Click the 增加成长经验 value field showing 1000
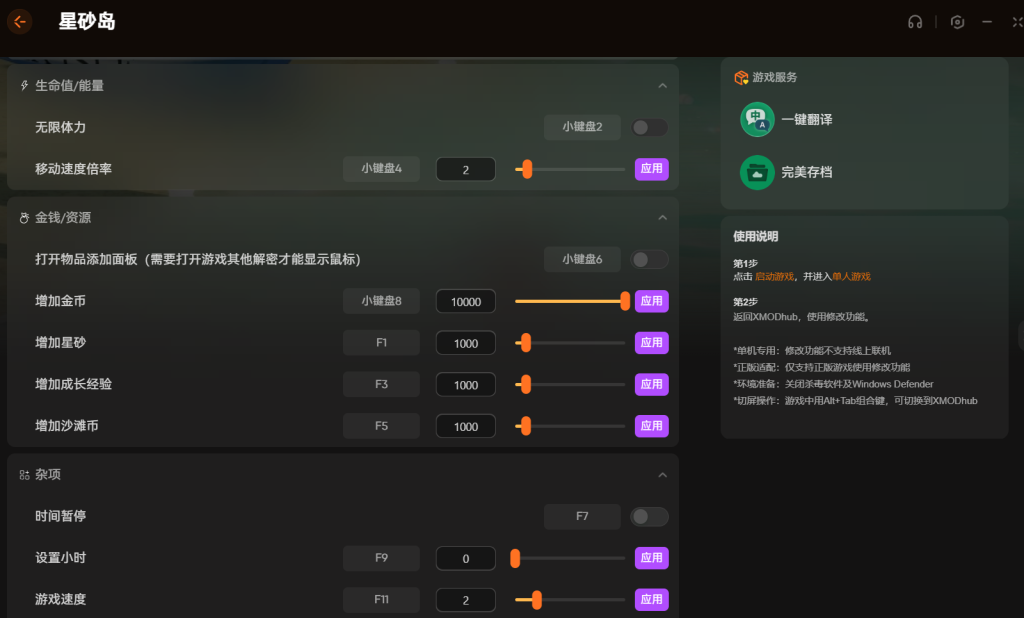 (466, 385)
